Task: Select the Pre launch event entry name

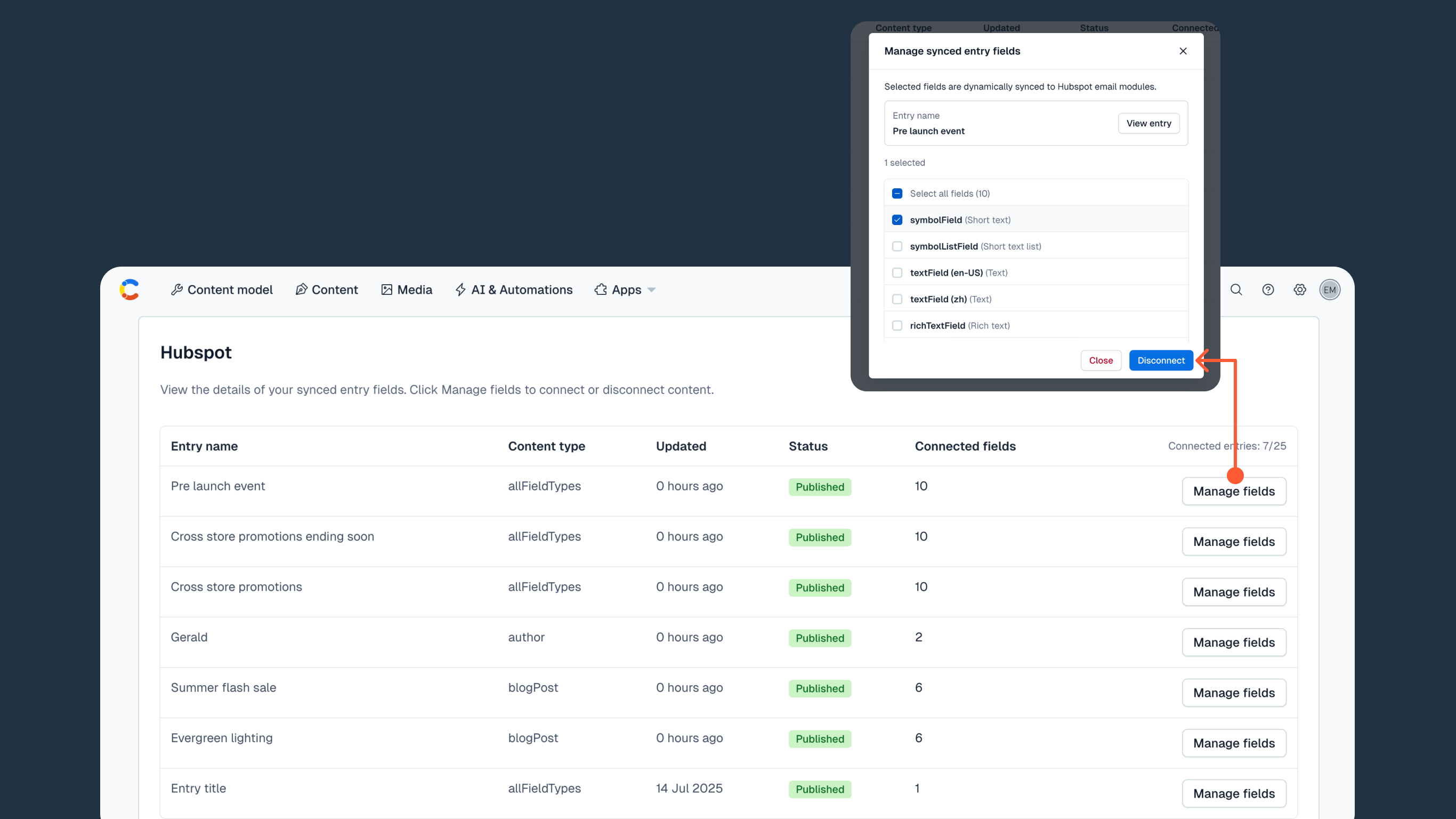Action: pyautogui.click(x=217, y=486)
